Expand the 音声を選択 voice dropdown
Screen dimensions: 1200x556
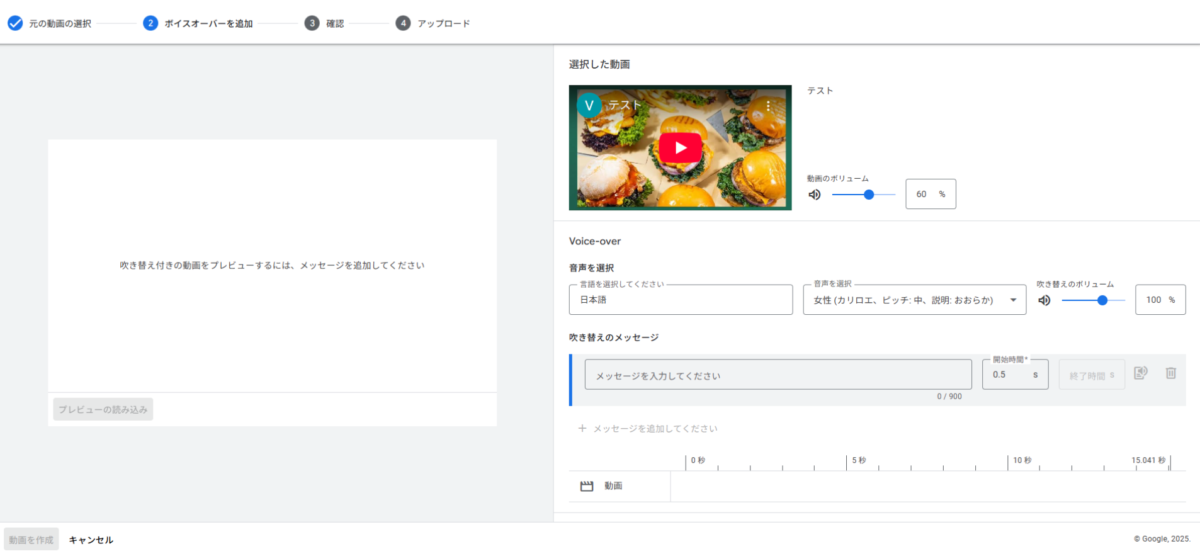point(1013,300)
